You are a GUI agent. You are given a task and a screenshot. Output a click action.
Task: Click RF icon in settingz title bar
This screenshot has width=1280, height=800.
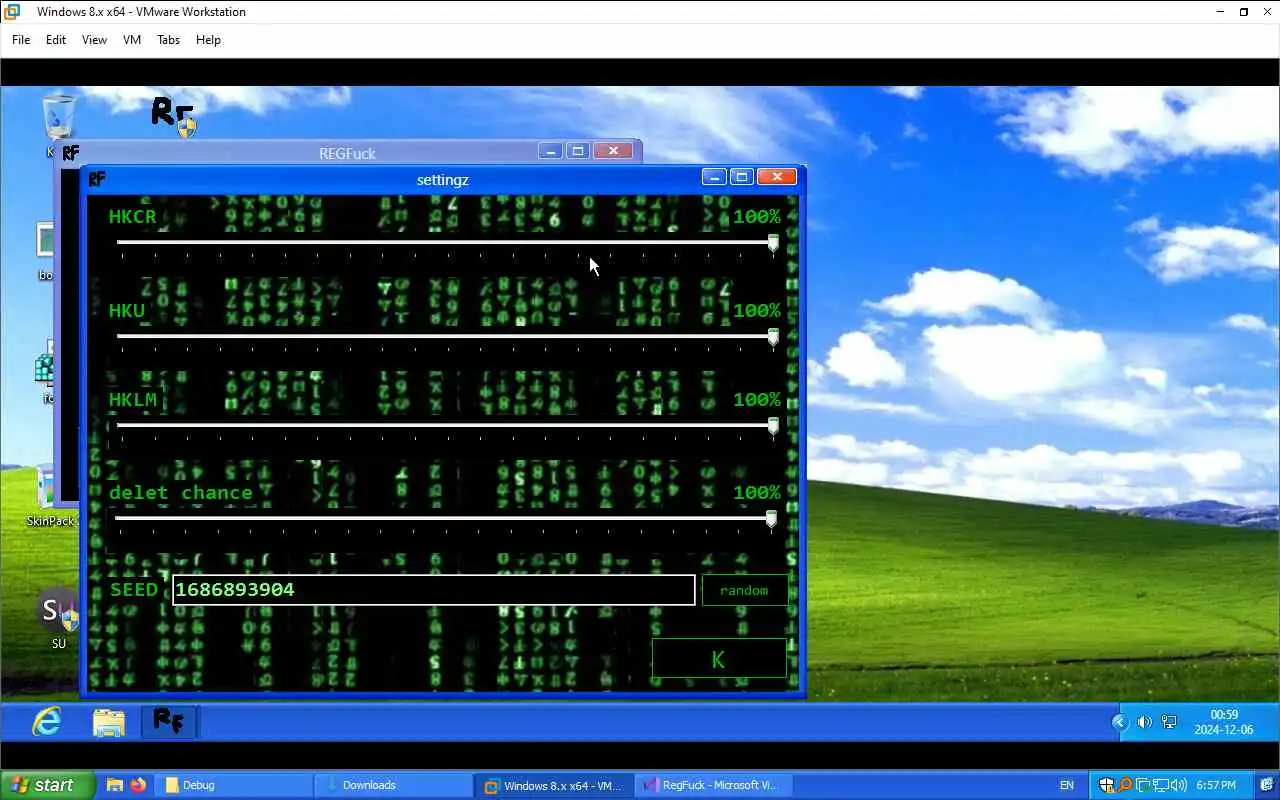click(x=97, y=179)
